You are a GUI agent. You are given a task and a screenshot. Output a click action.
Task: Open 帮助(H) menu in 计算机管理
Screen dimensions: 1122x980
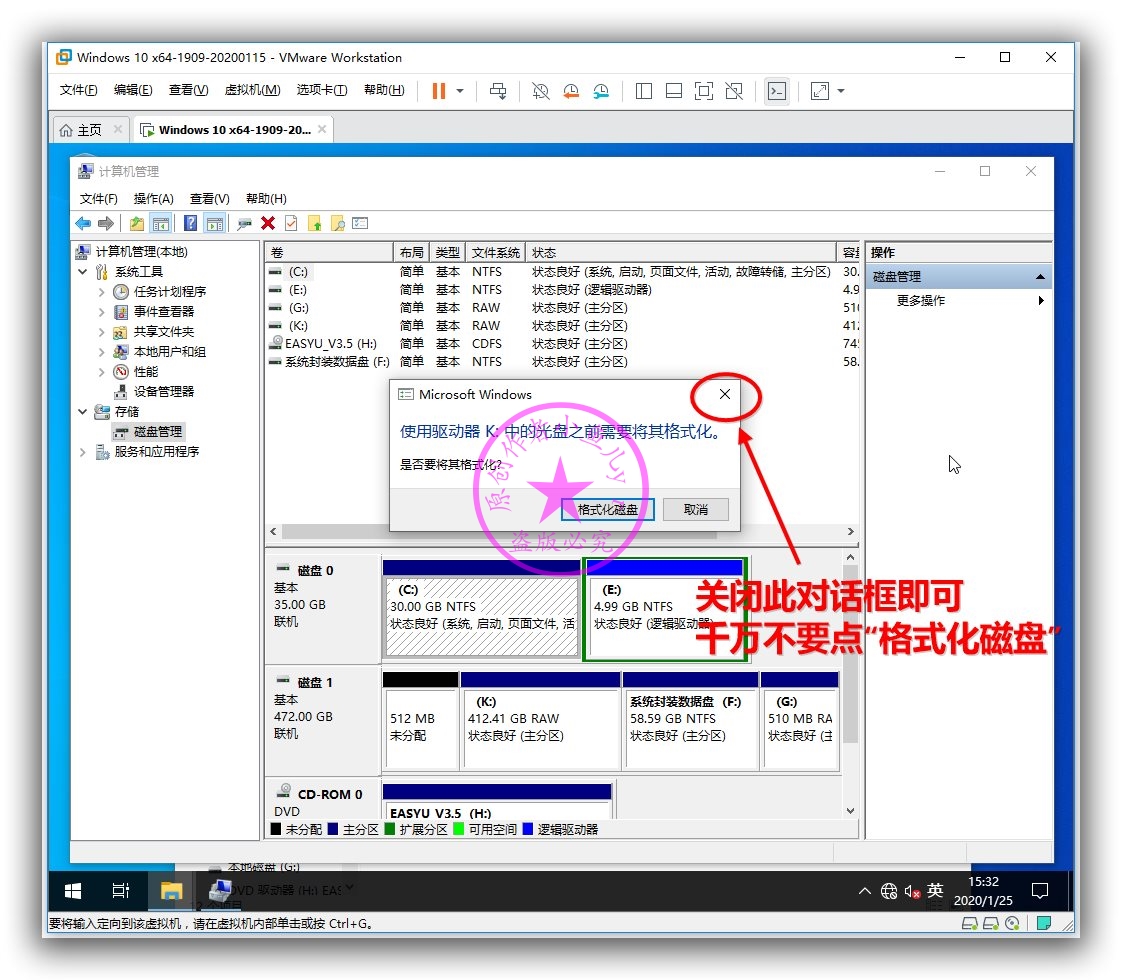(x=266, y=199)
